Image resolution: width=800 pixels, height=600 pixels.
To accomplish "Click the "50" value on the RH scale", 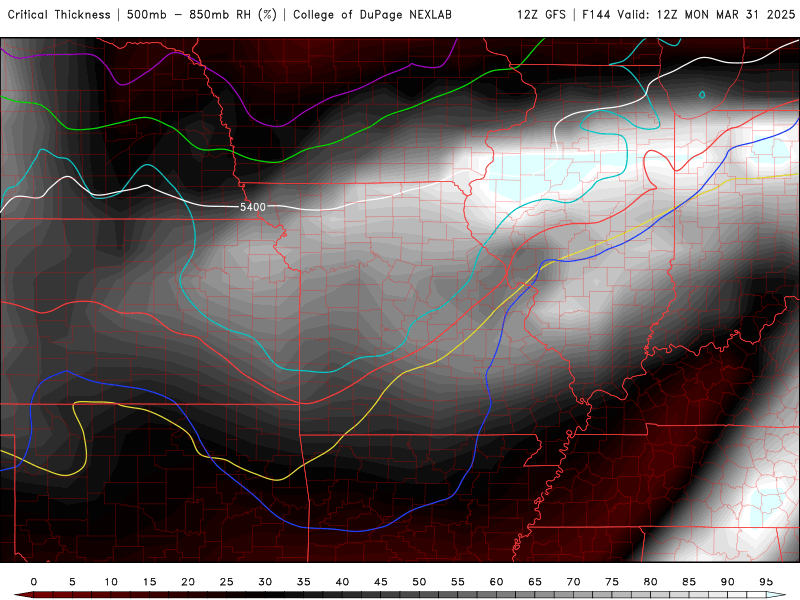I will 419,582.
